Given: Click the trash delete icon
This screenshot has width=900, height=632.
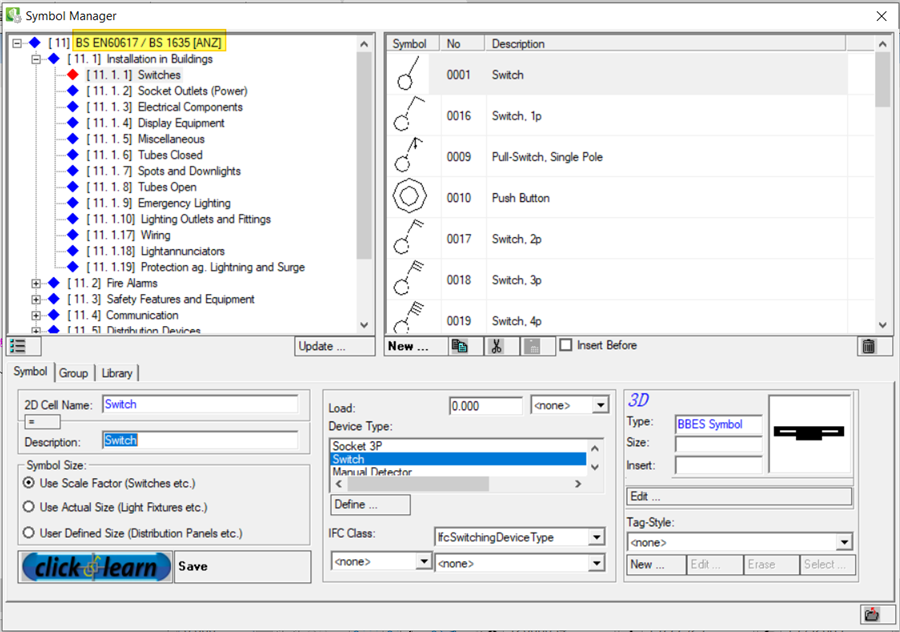Looking at the screenshot, I should tap(869, 346).
